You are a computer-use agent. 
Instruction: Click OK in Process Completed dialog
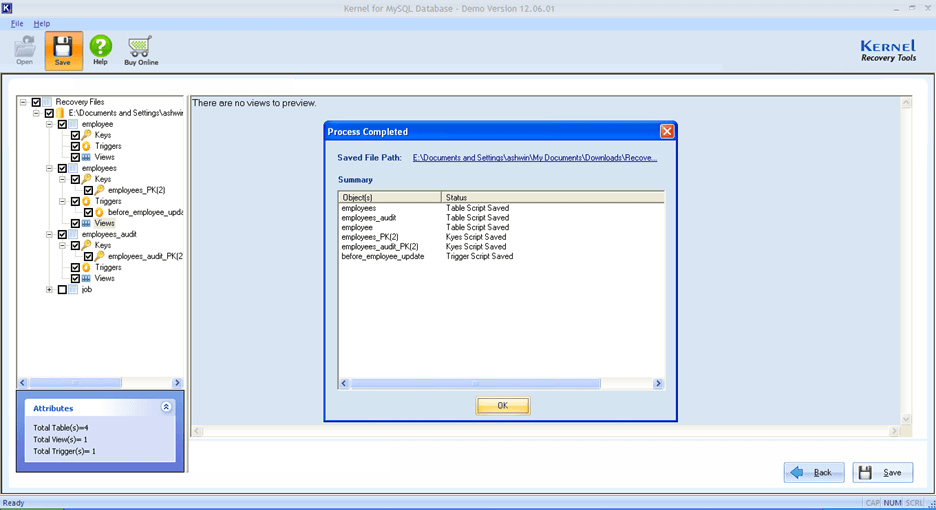point(503,405)
